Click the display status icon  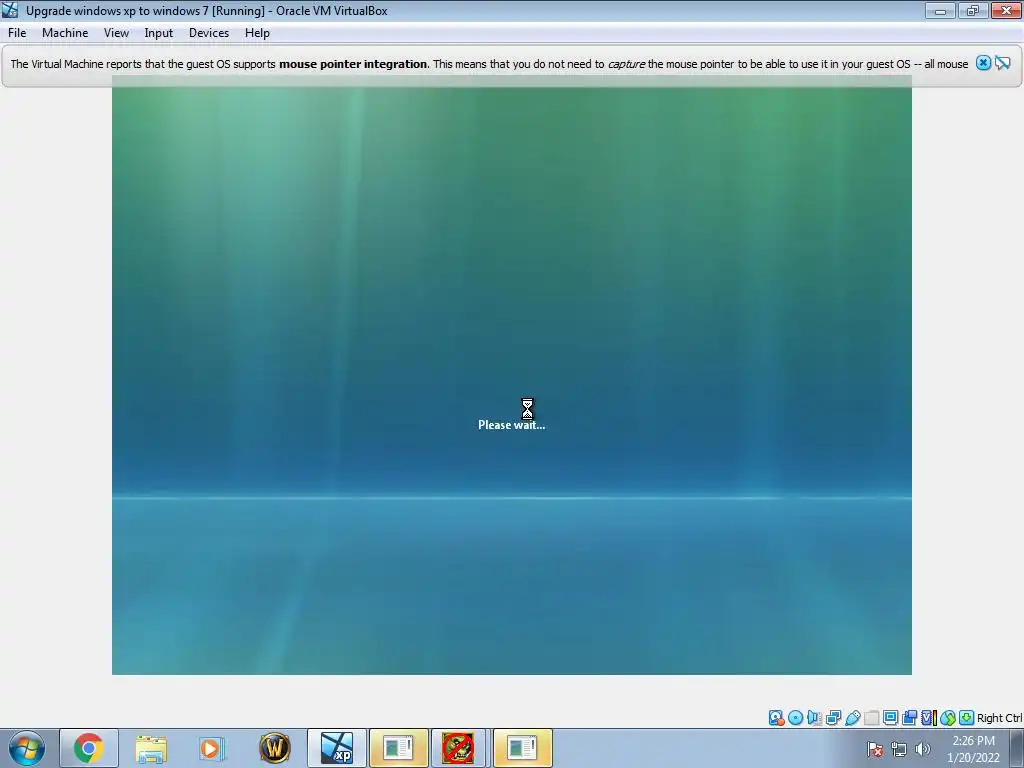(890, 718)
